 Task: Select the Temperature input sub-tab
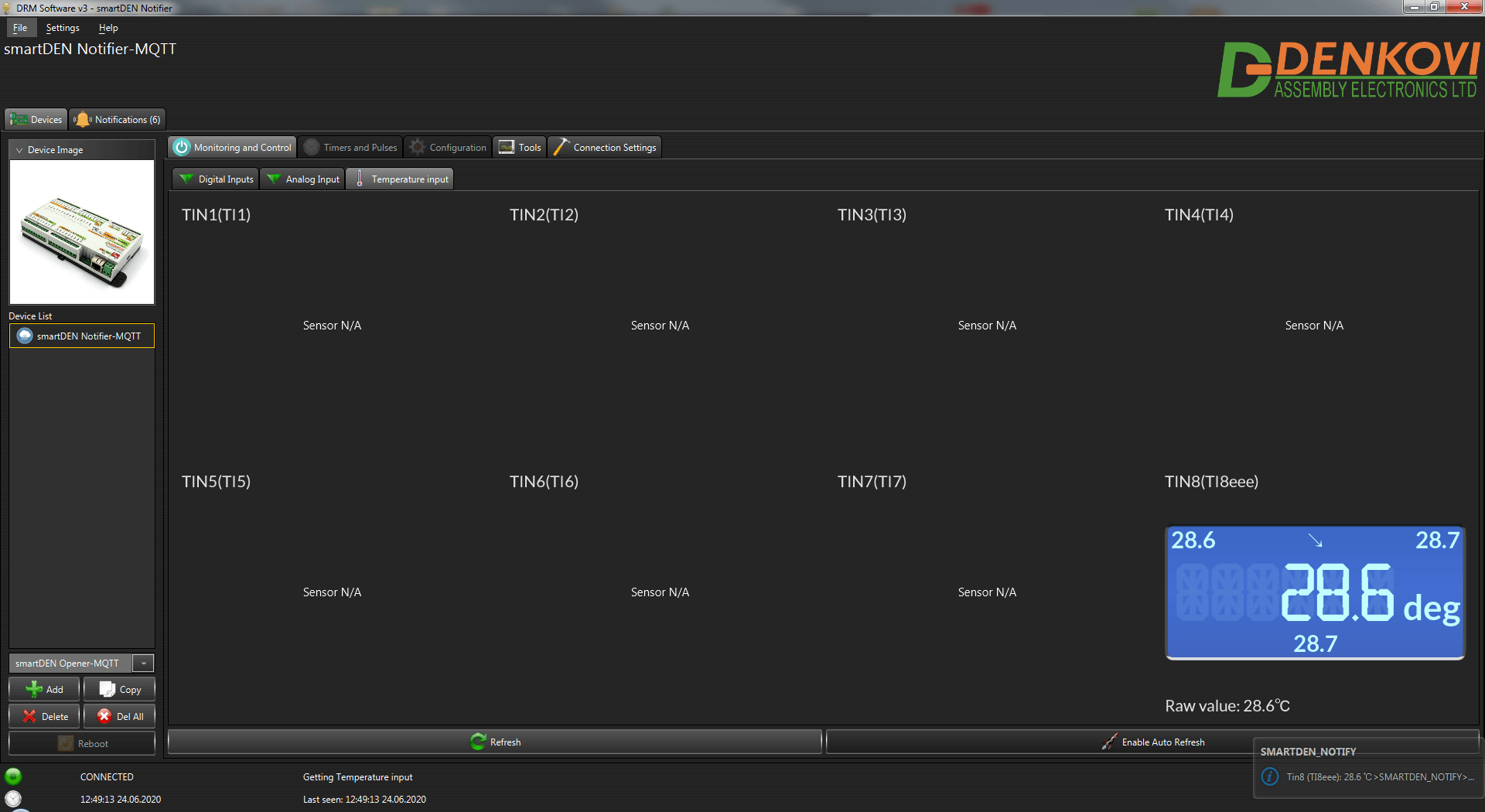pyautogui.click(x=400, y=179)
